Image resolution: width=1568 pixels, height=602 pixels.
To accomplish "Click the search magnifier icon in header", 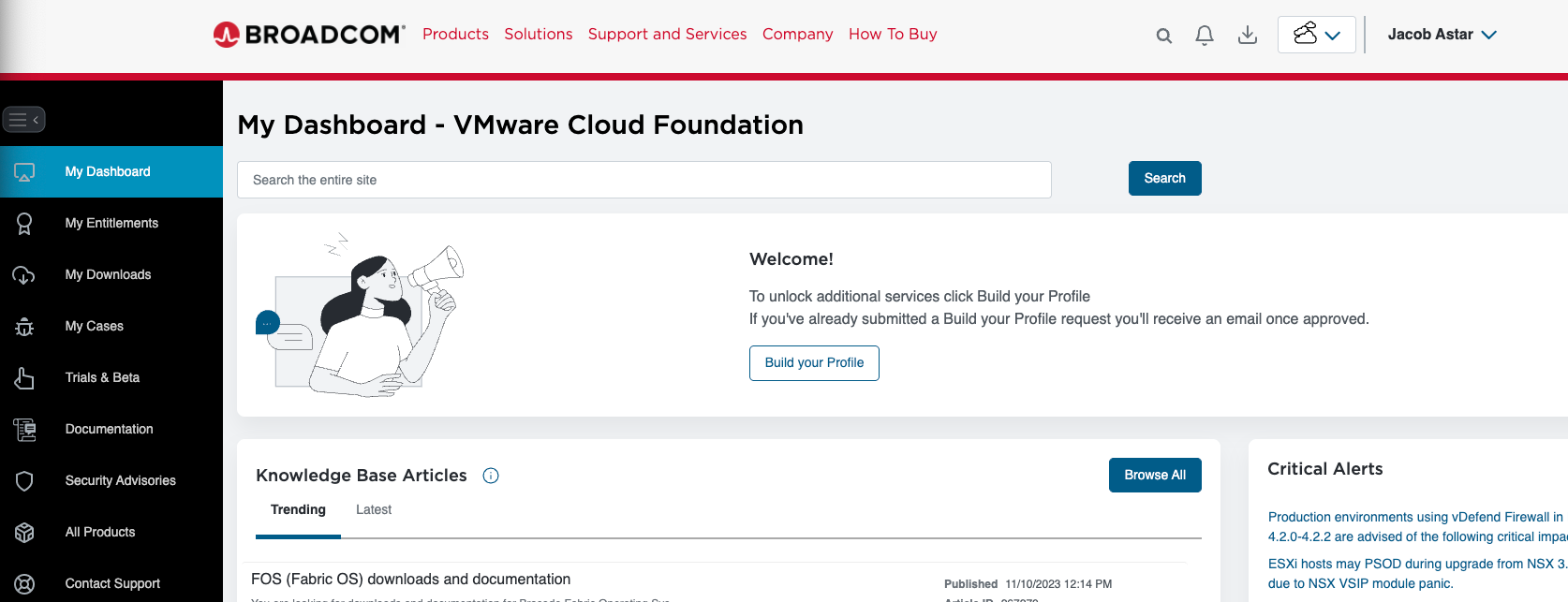I will (1163, 36).
